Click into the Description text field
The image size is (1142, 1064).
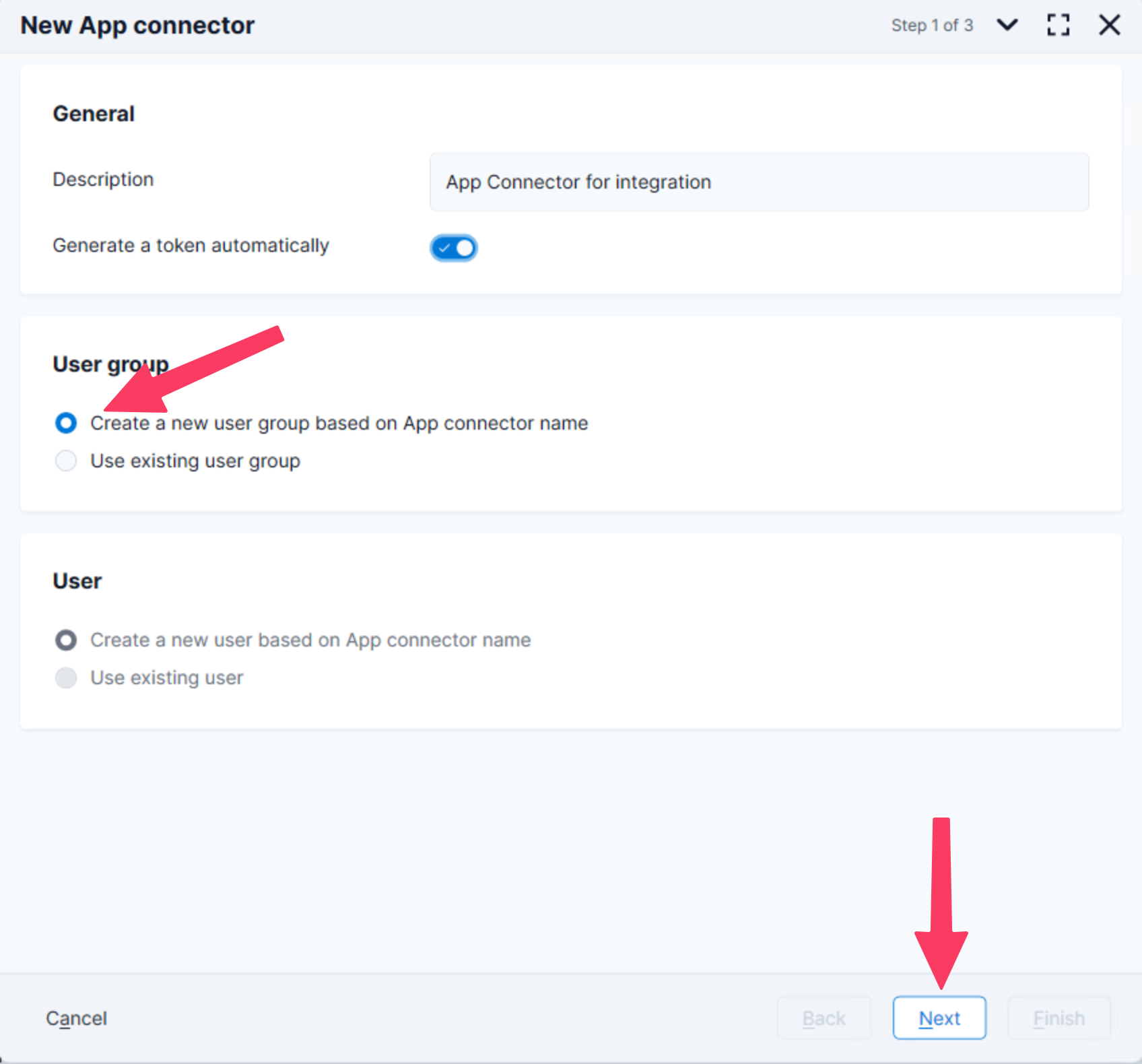[x=758, y=182]
